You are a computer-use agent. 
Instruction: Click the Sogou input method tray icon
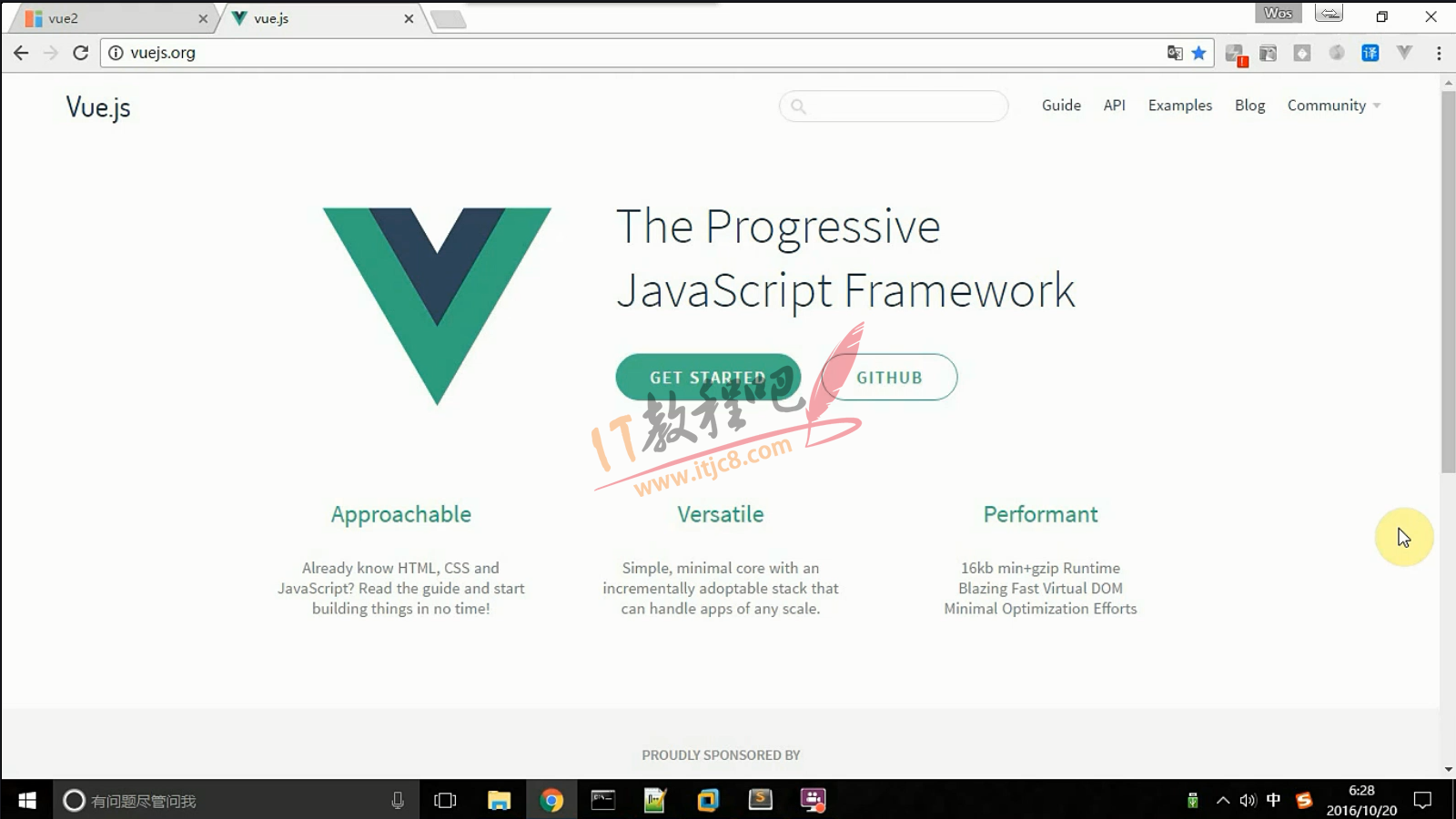point(1304,800)
